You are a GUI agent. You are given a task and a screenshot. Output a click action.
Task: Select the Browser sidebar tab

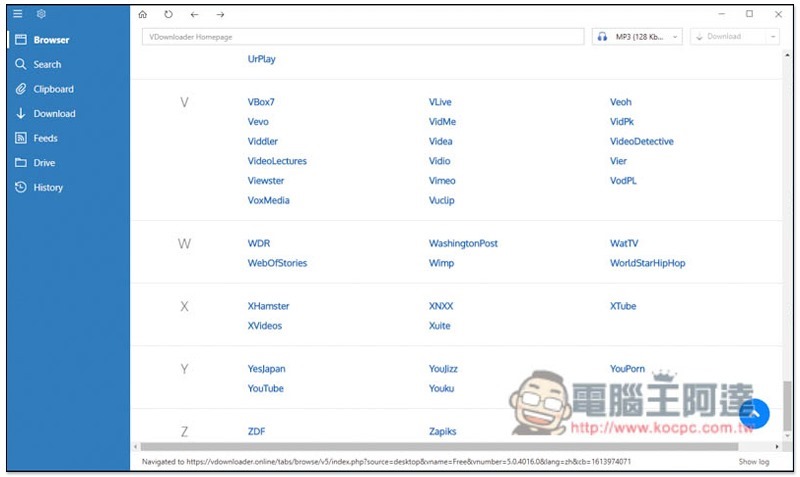68,40
